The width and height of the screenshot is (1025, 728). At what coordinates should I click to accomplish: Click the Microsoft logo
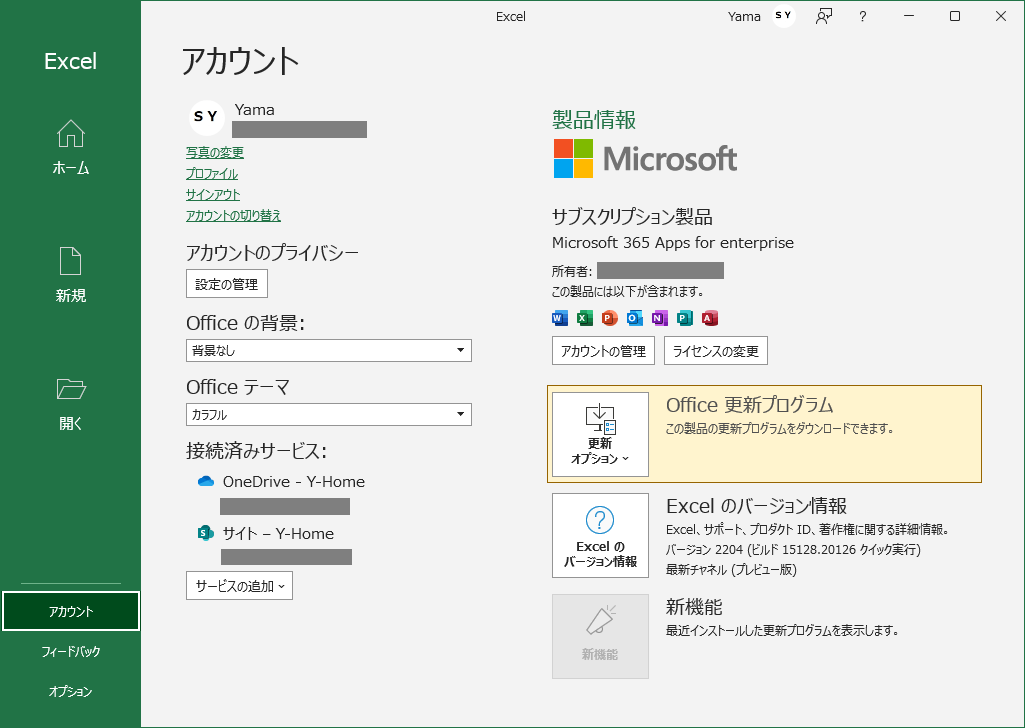point(645,158)
